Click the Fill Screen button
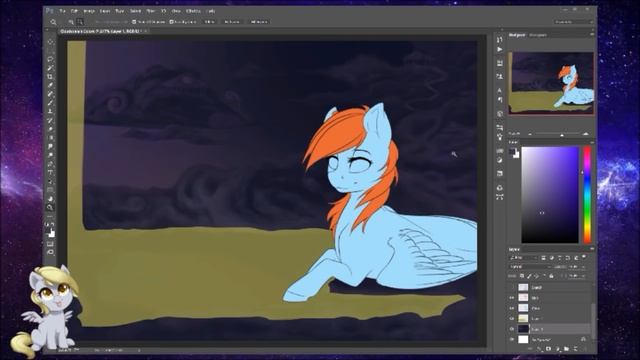The width and height of the screenshot is (640, 360). click(259, 22)
